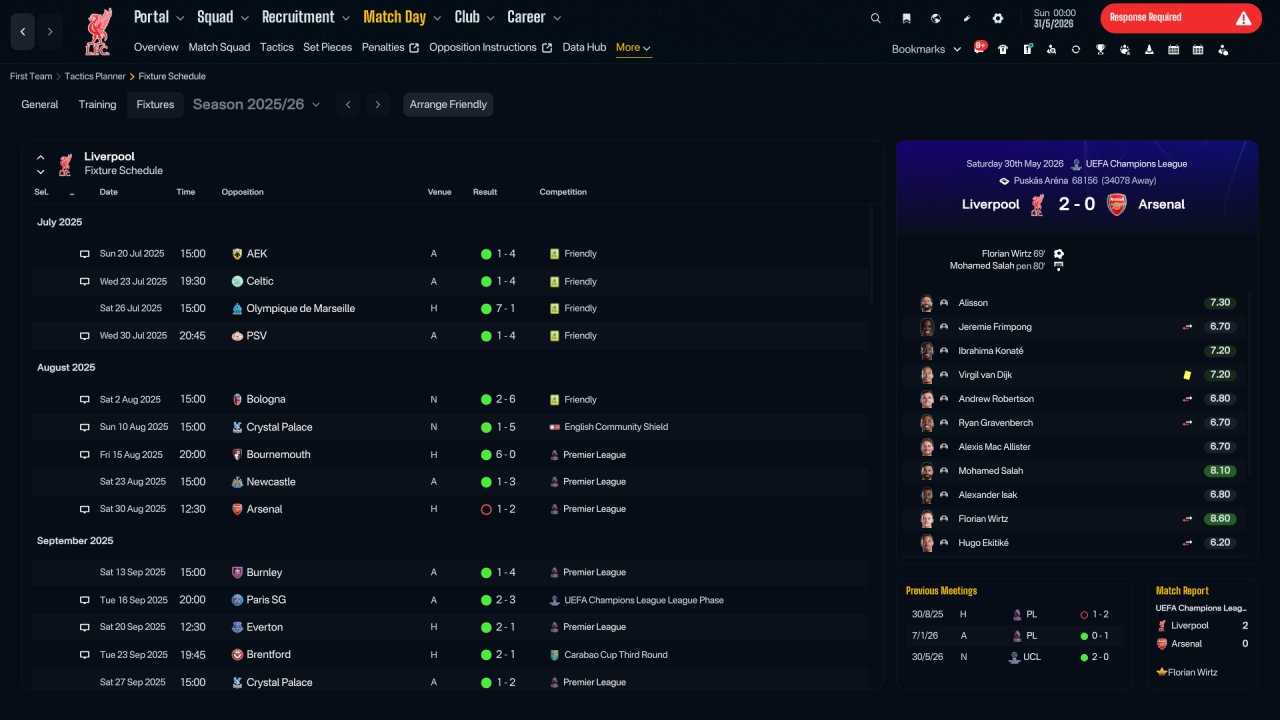Open the Tactics submenu item
Image resolution: width=1280 pixels, height=720 pixels.
point(277,47)
